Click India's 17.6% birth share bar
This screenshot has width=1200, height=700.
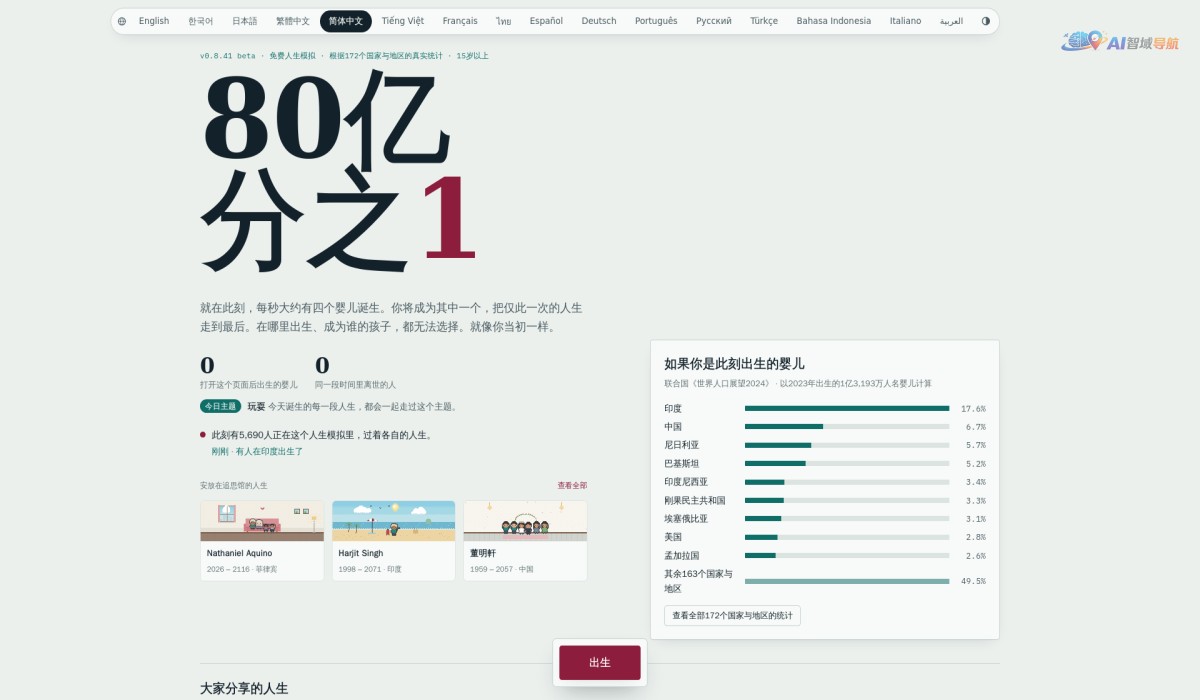pos(847,408)
